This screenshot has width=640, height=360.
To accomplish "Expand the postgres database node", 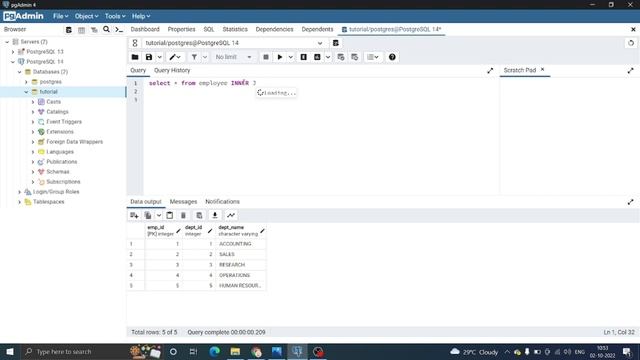I will pyautogui.click(x=27, y=82).
